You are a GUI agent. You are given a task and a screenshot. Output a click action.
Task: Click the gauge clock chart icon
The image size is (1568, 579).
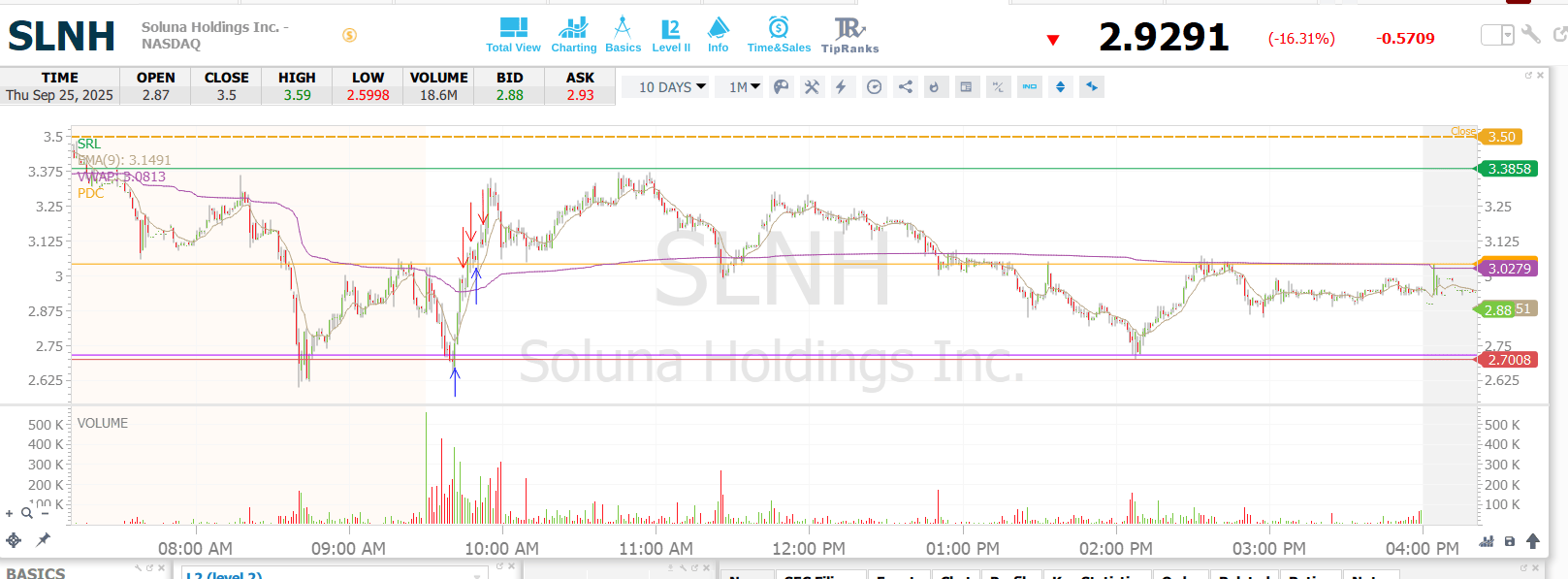(x=874, y=87)
